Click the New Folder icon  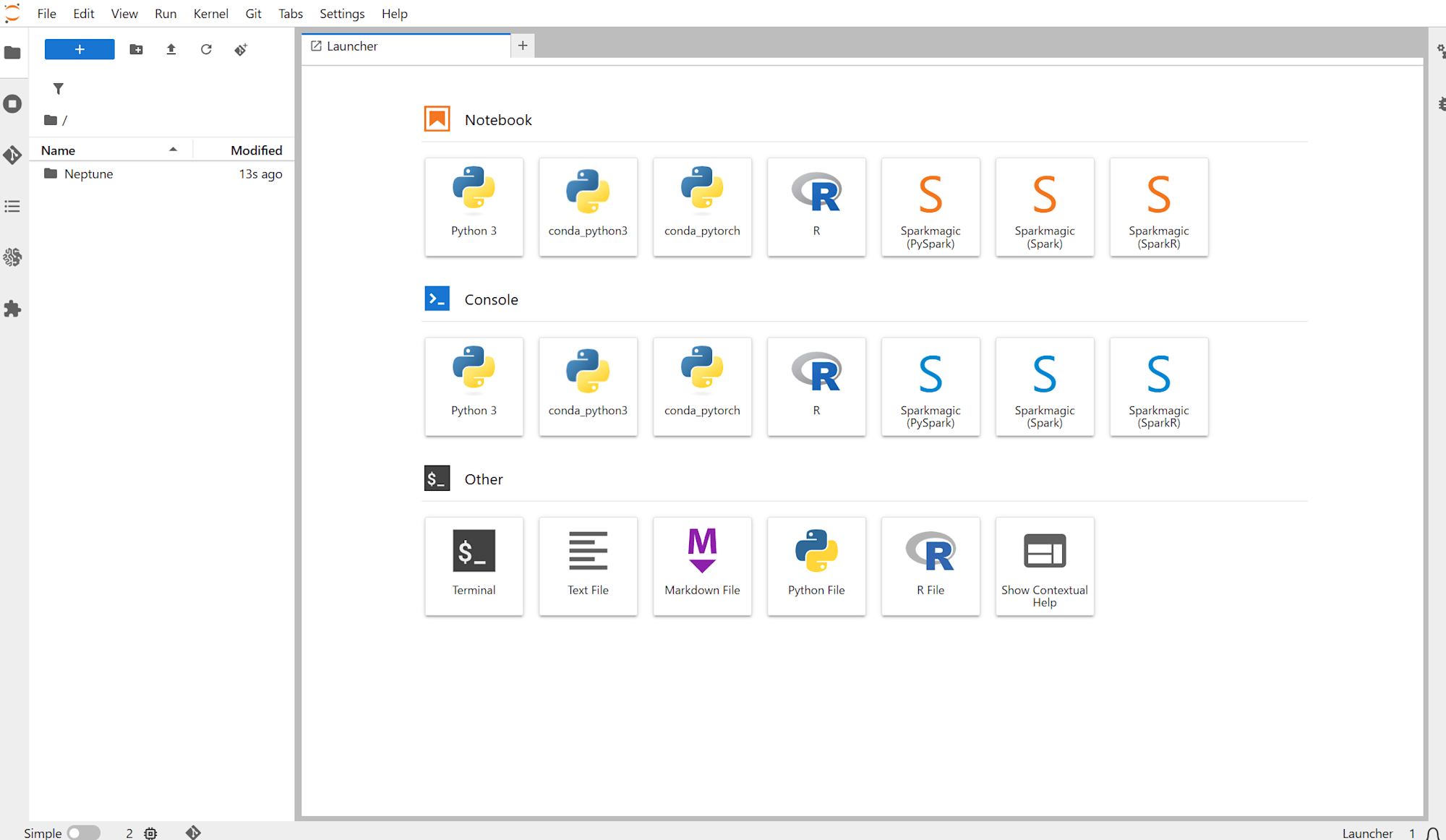[136, 49]
